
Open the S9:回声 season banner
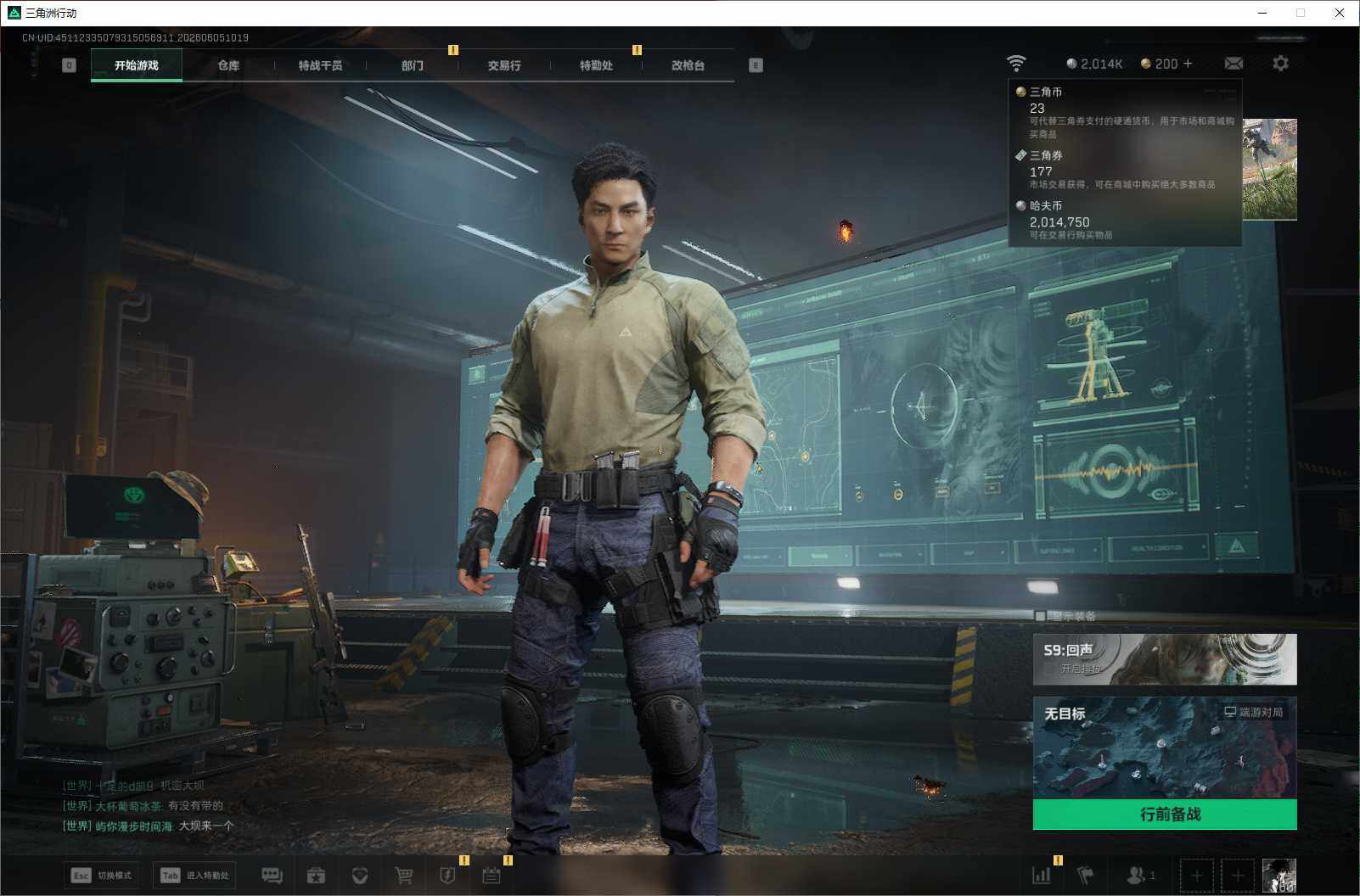click(1165, 659)
